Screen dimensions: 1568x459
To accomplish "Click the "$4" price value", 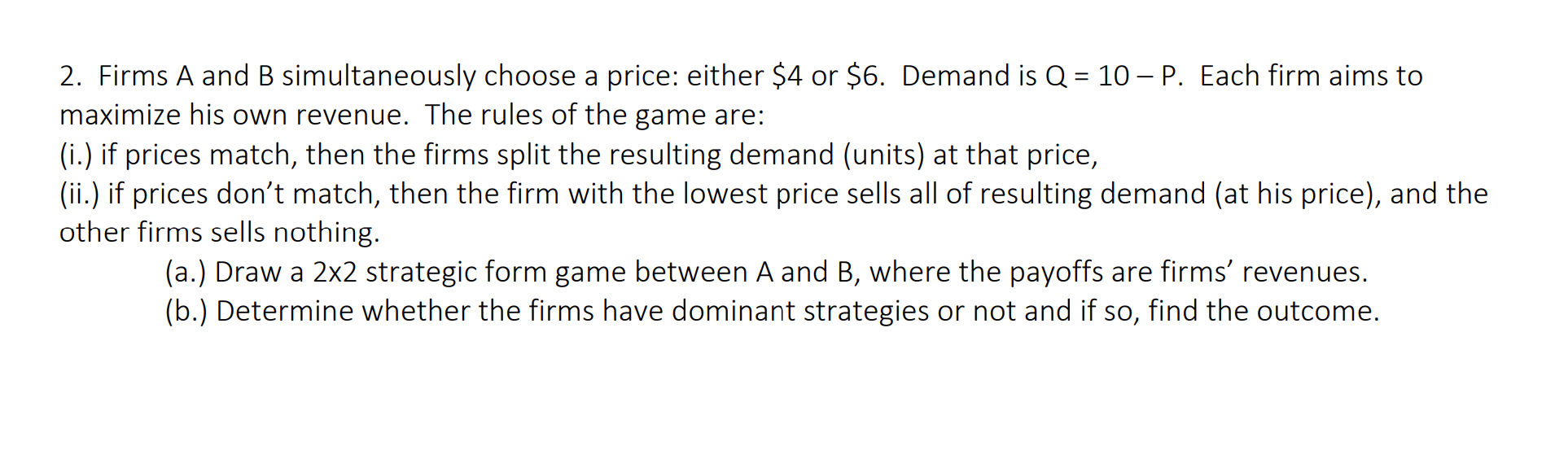I will [786, 76].
